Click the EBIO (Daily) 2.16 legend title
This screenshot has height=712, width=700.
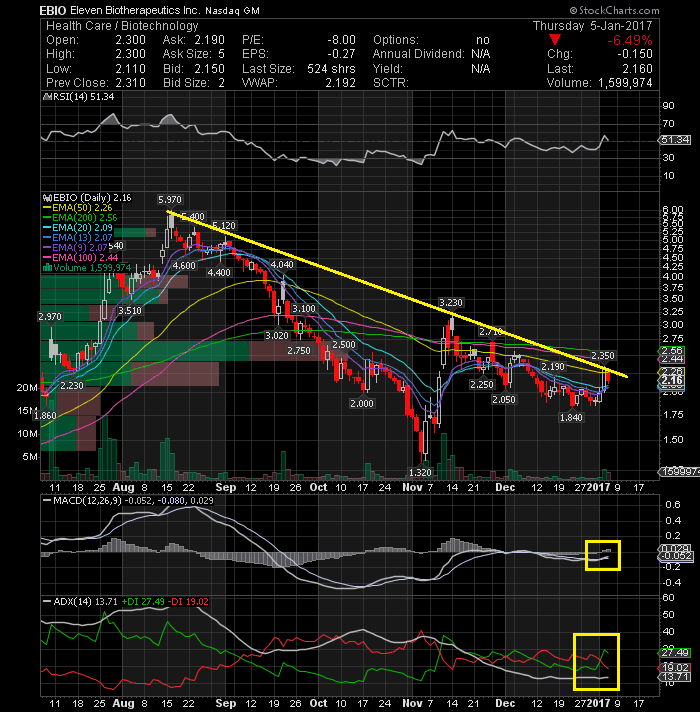pos(92,198)
